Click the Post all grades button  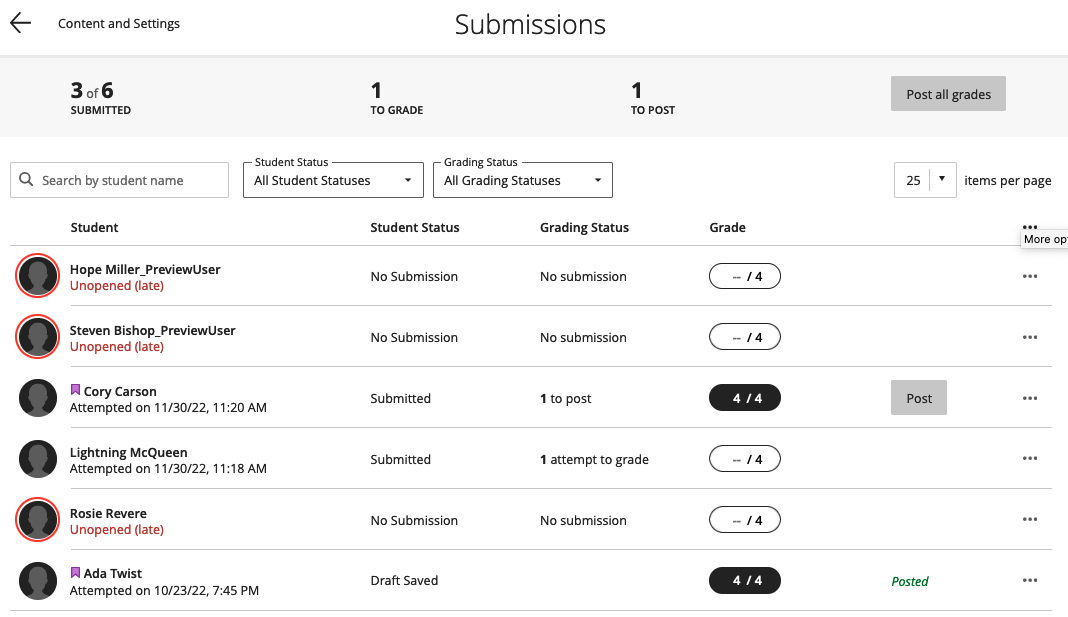tap(948, 94)
